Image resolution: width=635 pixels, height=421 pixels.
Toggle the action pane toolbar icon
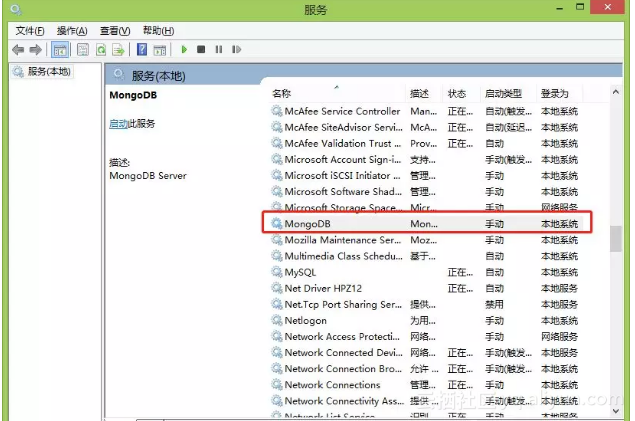pos(160,50)
